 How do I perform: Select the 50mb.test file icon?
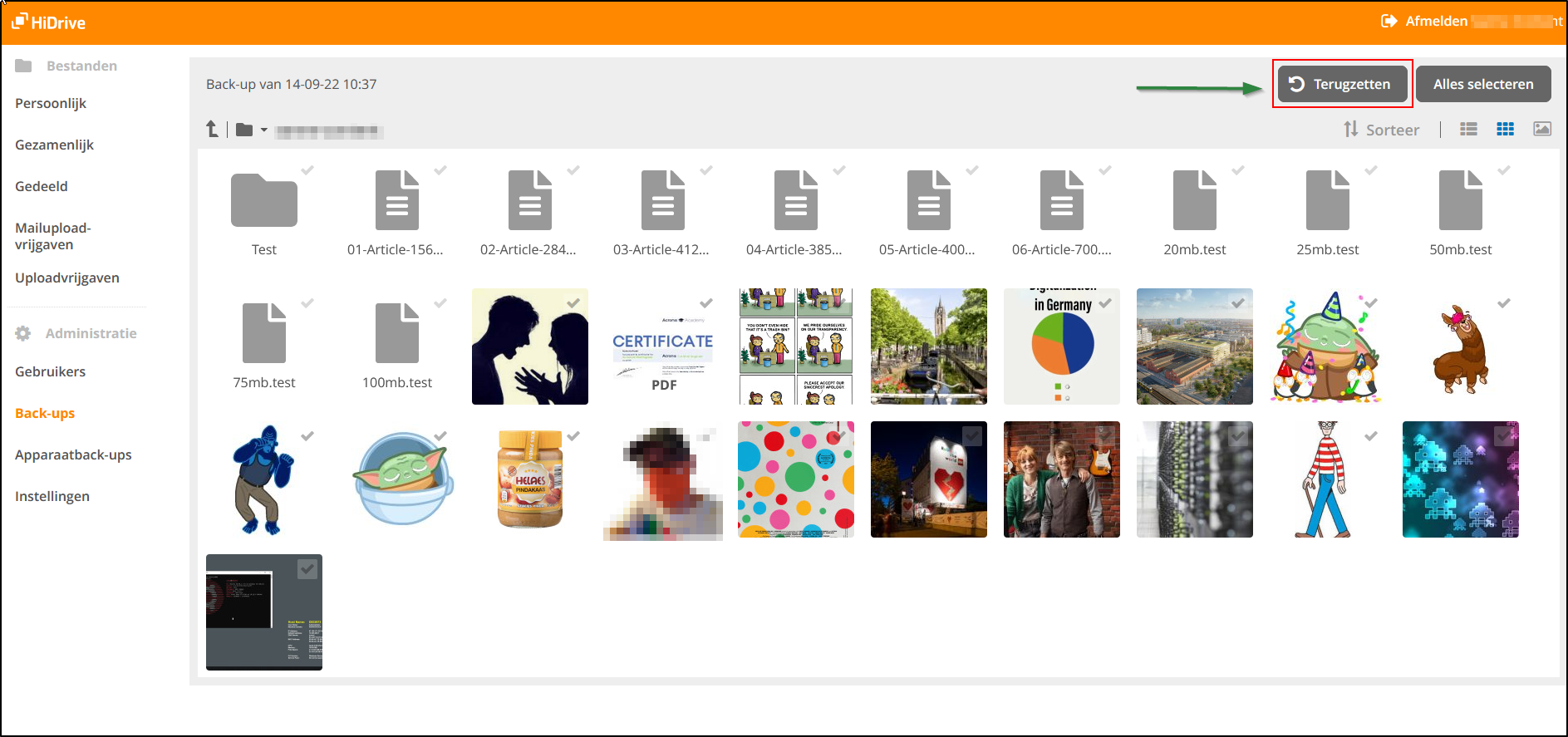pyautogui.click(x=1461, y=200)
